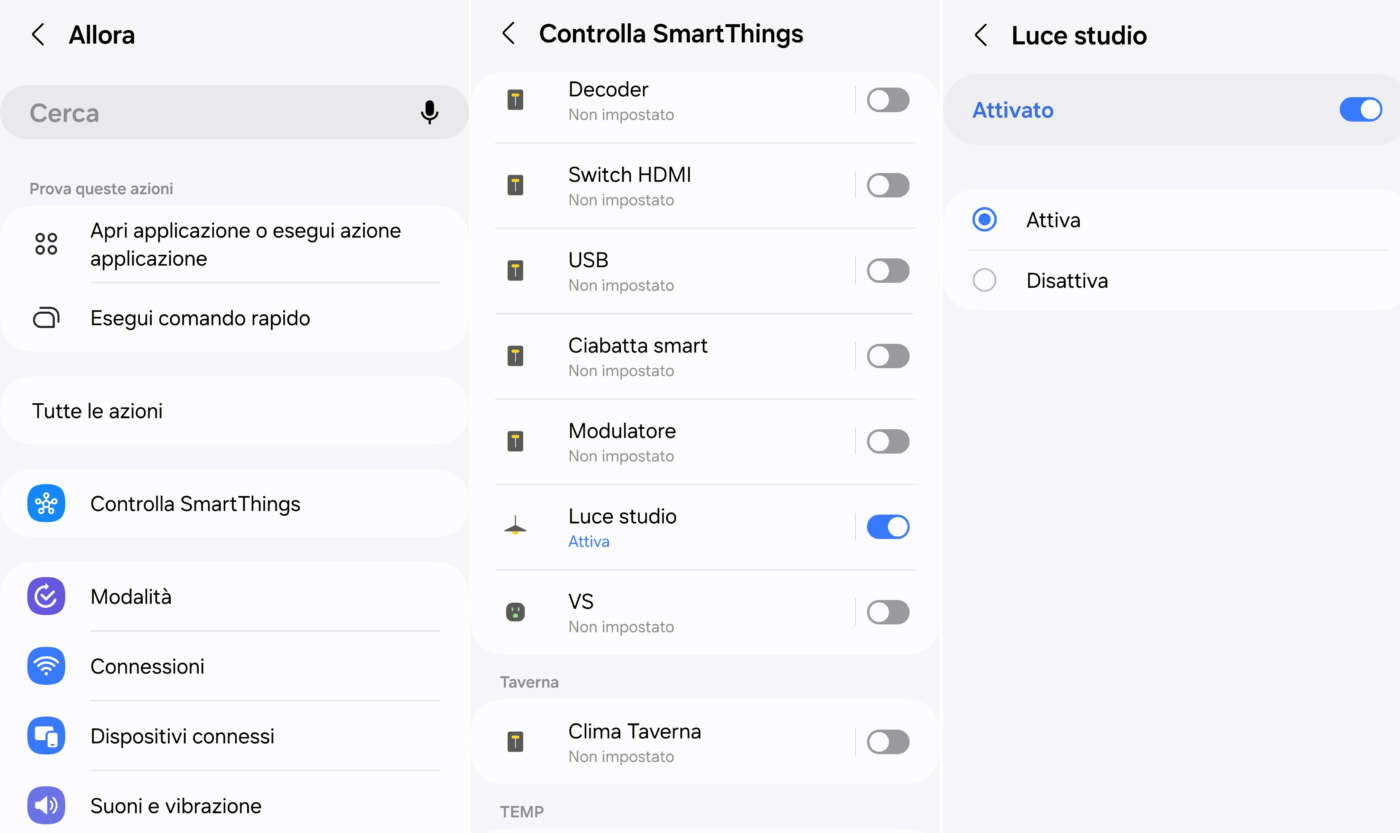The width and height of the screenshot is (1400, 833).
Task: Disable the Attivato master toggle
Action: (x=1360, y=110)
